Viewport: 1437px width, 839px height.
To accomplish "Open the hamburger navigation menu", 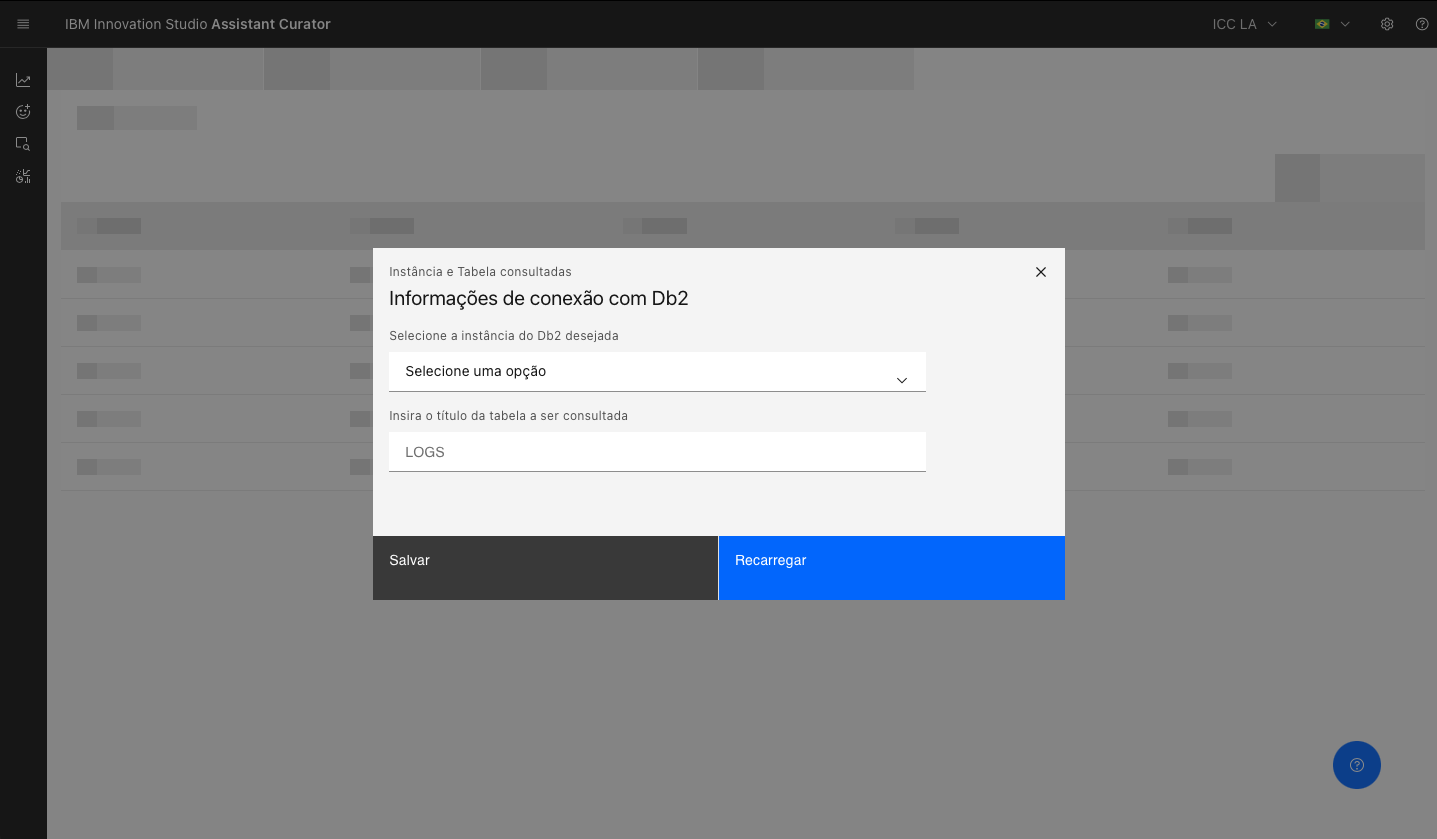I will point(23,23).
